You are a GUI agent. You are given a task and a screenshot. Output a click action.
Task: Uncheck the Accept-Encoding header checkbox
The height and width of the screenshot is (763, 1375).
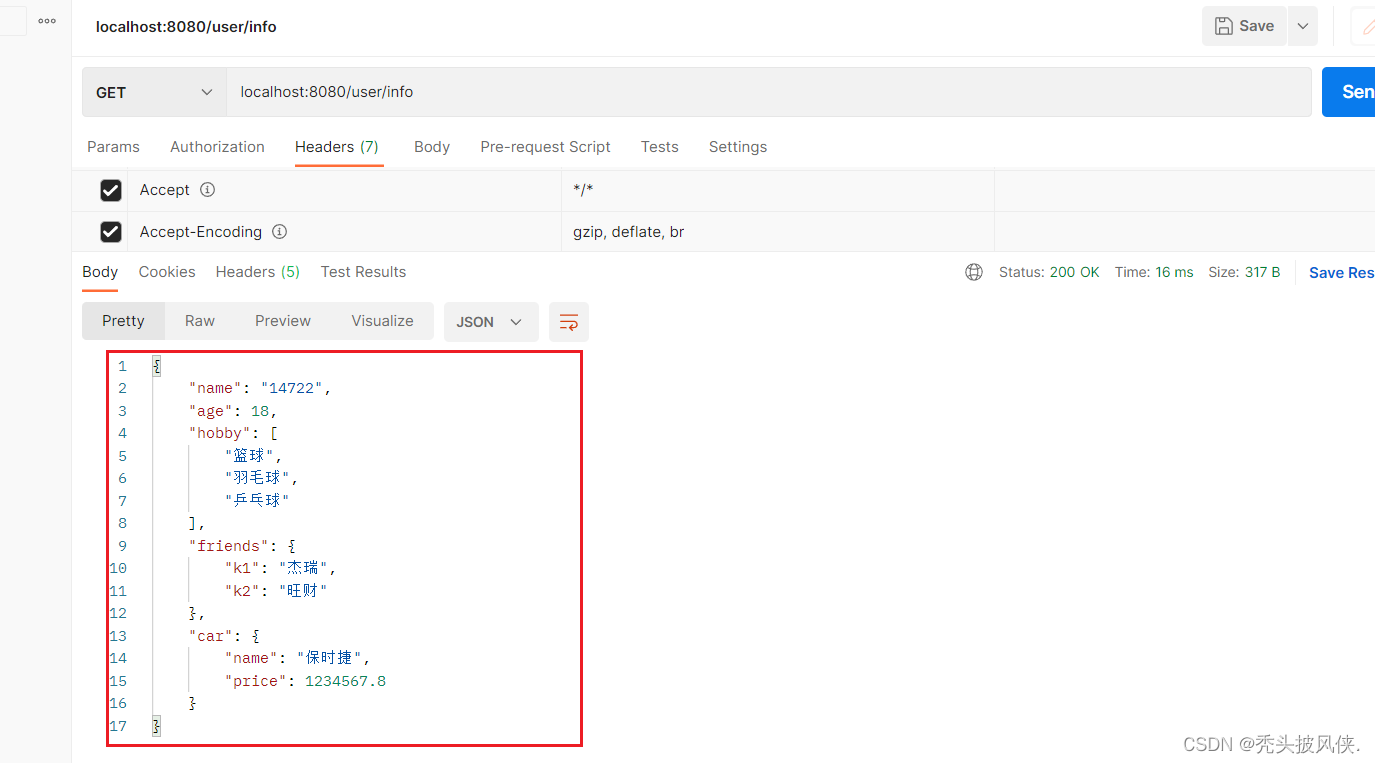pos(111,232)
